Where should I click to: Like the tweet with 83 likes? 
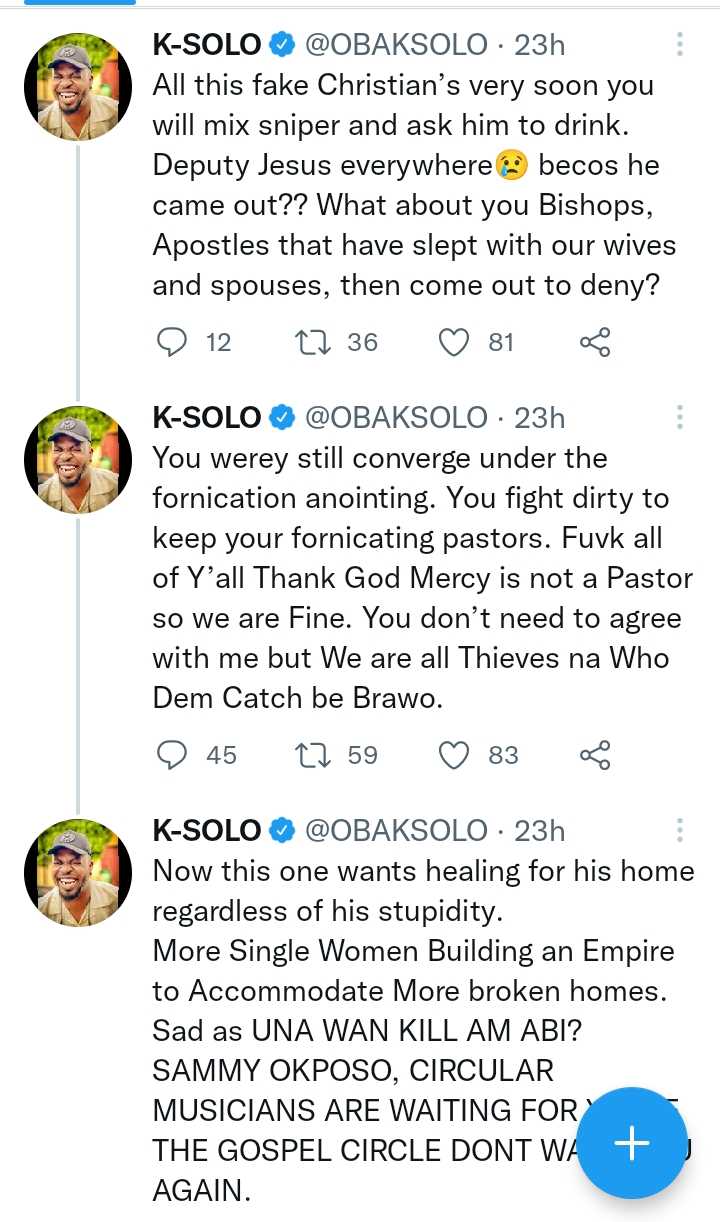pos(455,755)
